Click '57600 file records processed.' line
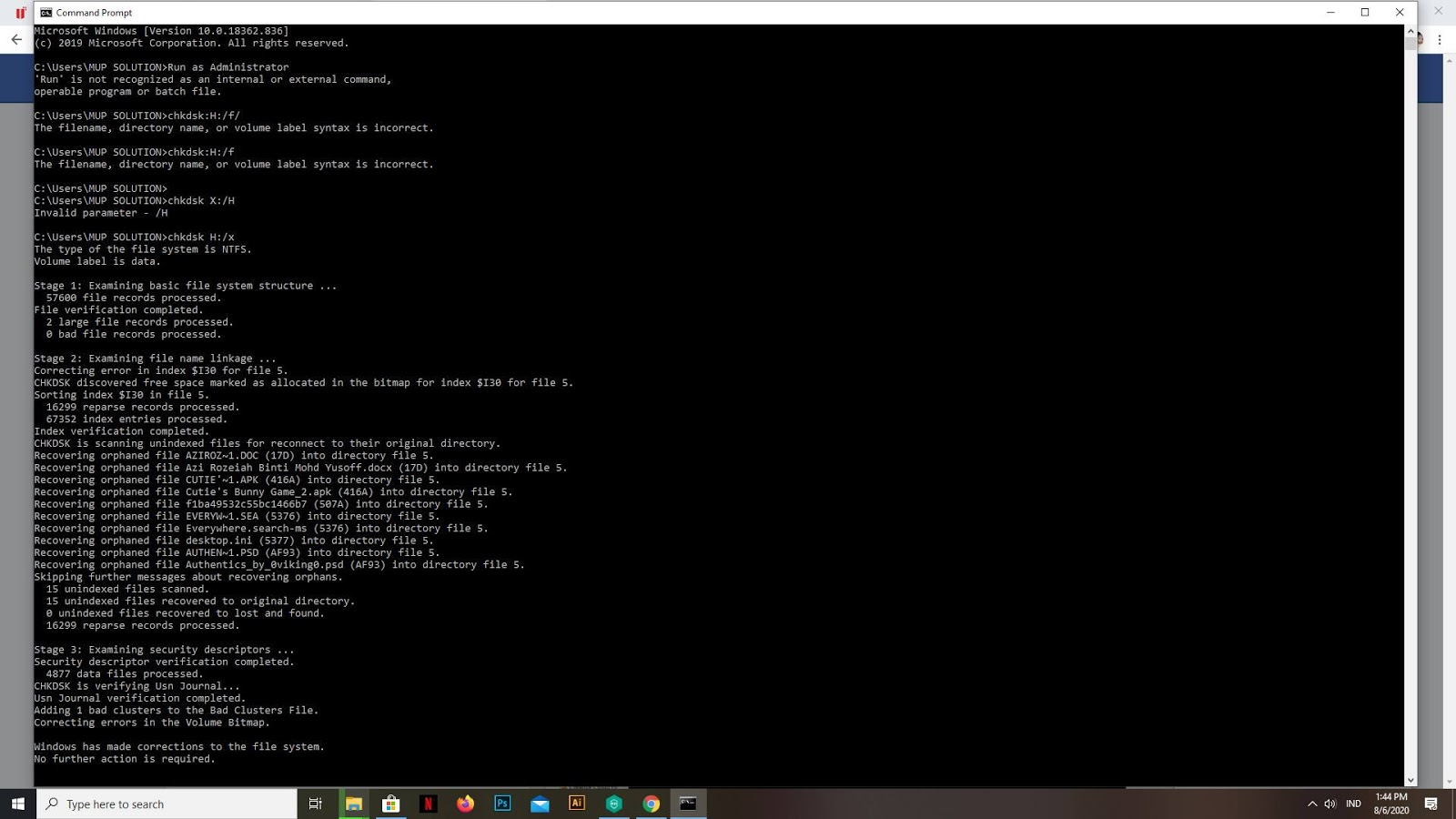Image resolution: width=1456 pixels, height=819 pixels. click(134, 298)
